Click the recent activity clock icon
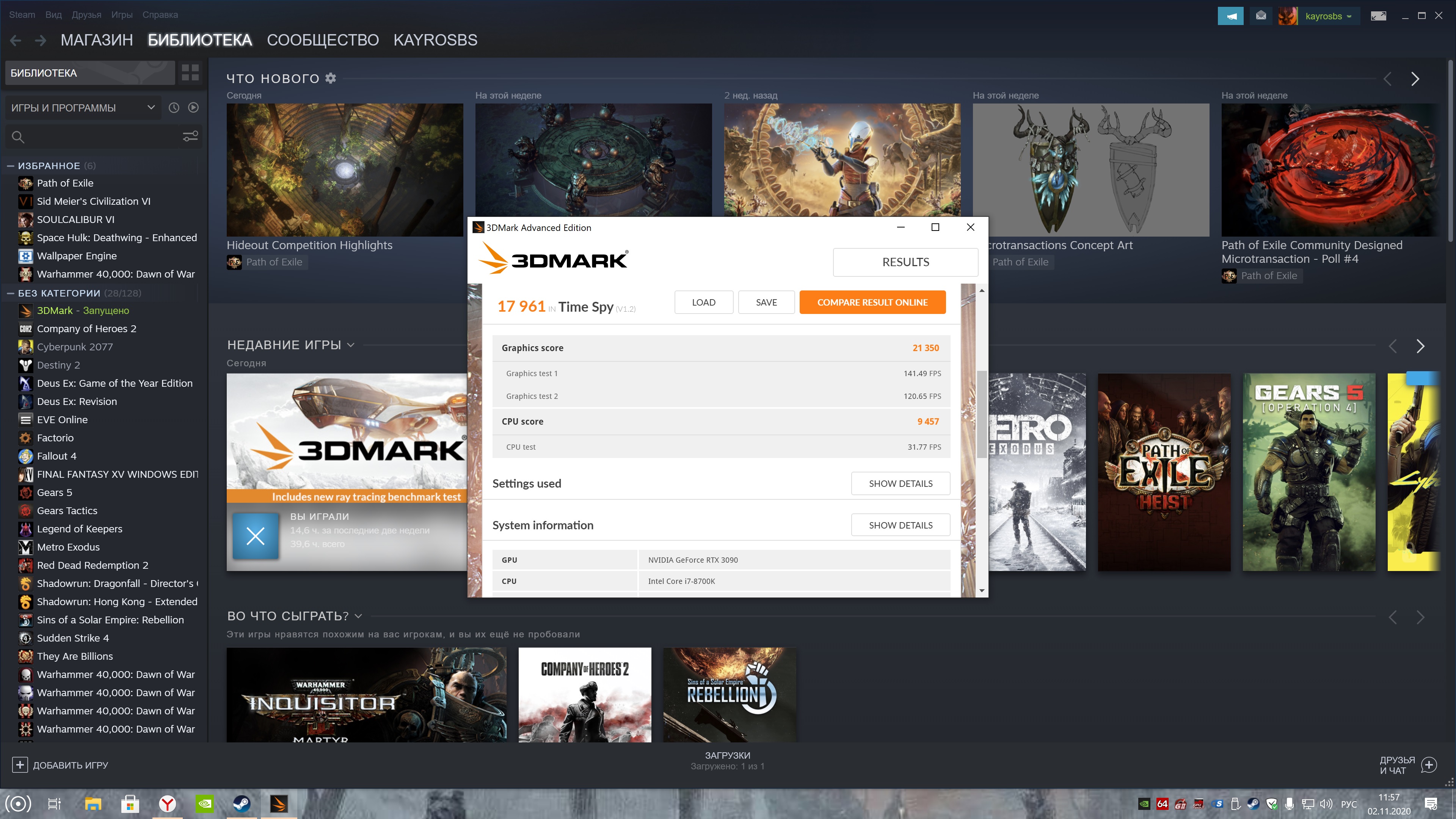This screenshot has width=1456, height=819. point(174,107)
